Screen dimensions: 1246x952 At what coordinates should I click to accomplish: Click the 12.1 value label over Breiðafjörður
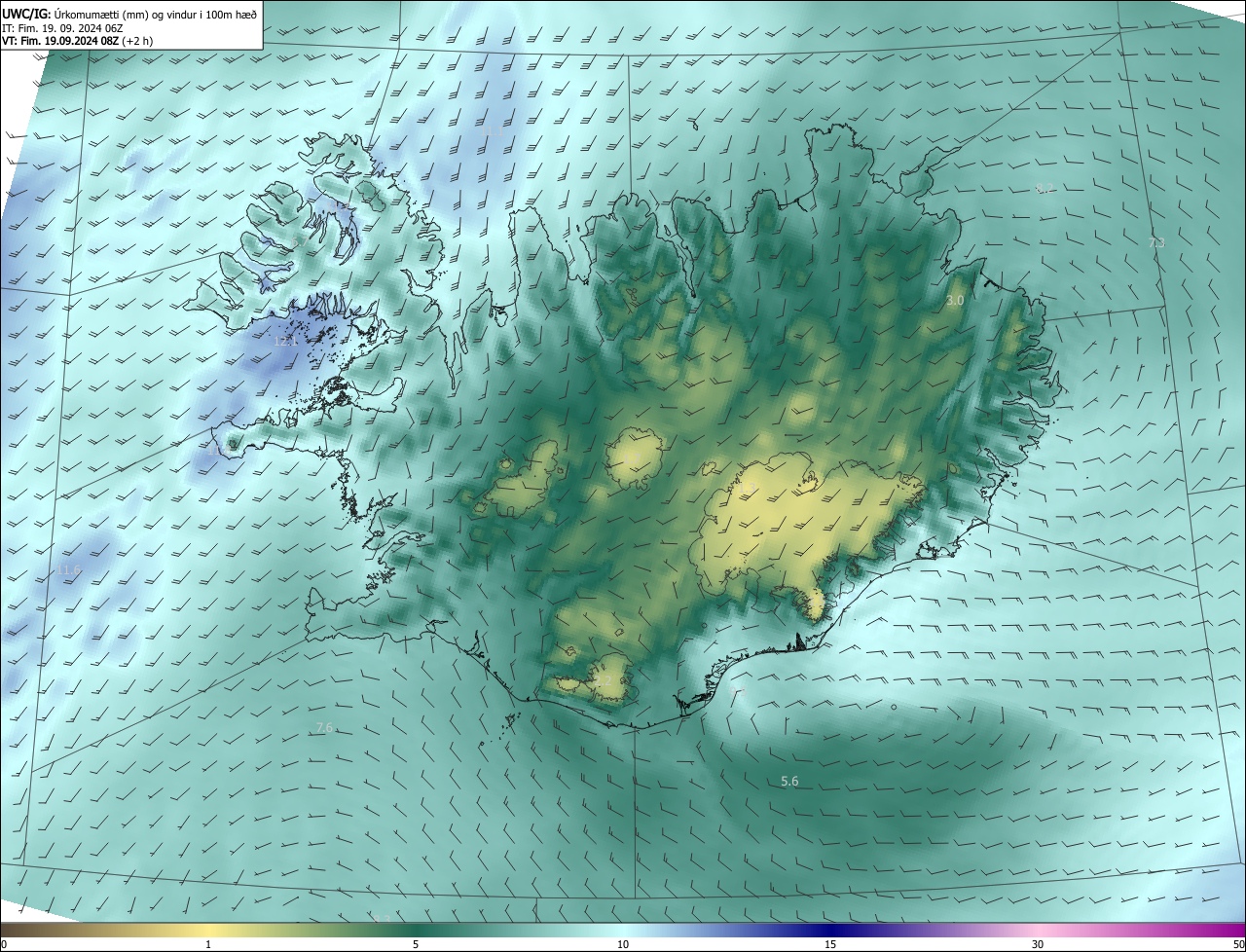coord(285,342)
